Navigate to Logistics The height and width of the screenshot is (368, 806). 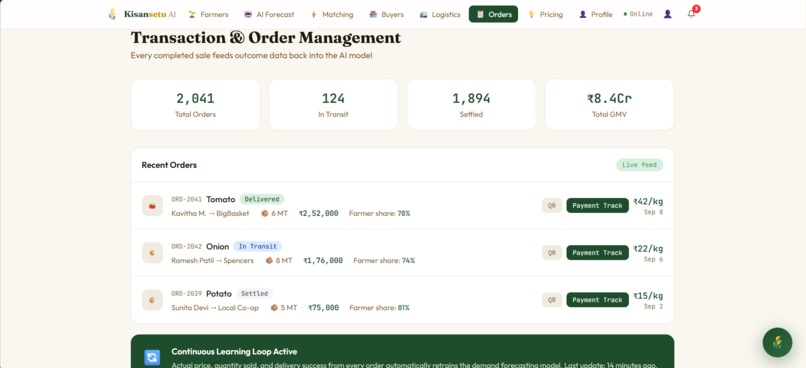tap(440, 14)
